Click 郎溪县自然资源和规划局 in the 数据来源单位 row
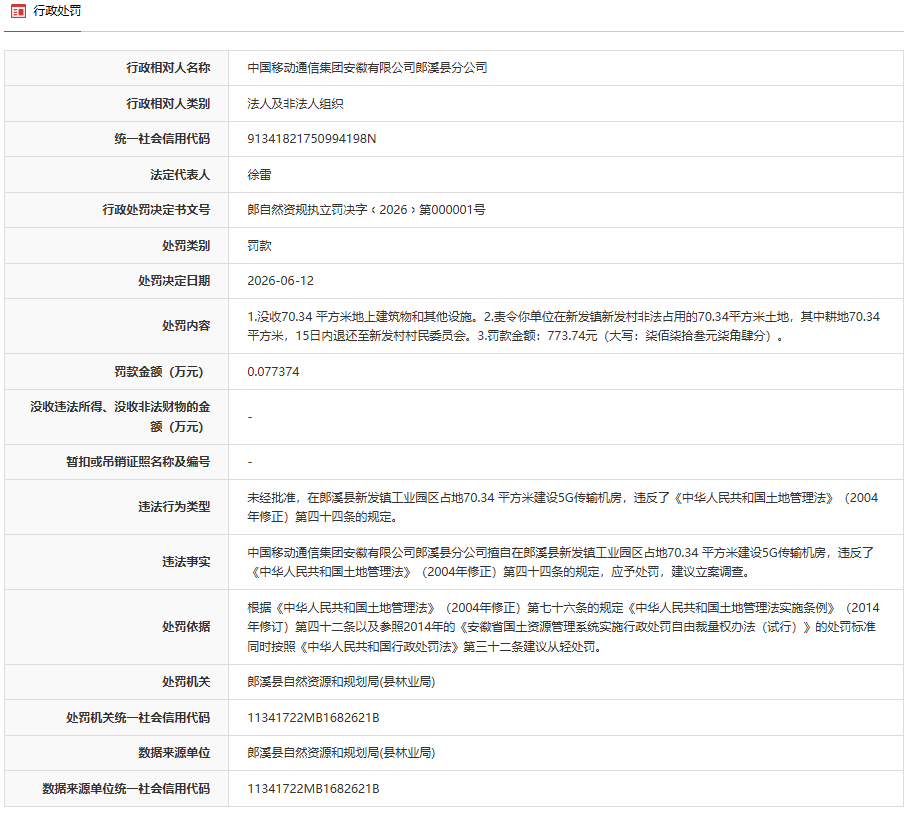This screenshot has height=815, width=911. point(341,753)
